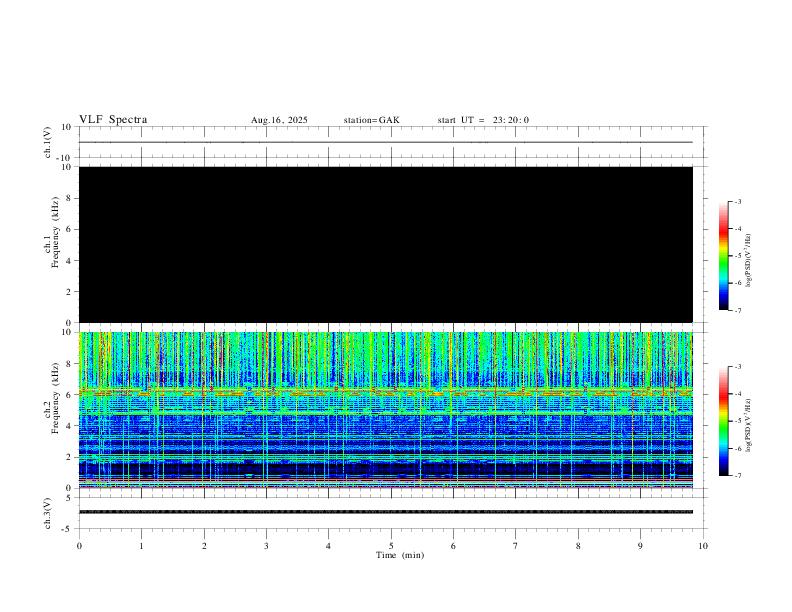Viewport: 792px width, 612px height.
Task: Click the lower colorbar beside ch.2 spectrogram
Action: [724, 421]
